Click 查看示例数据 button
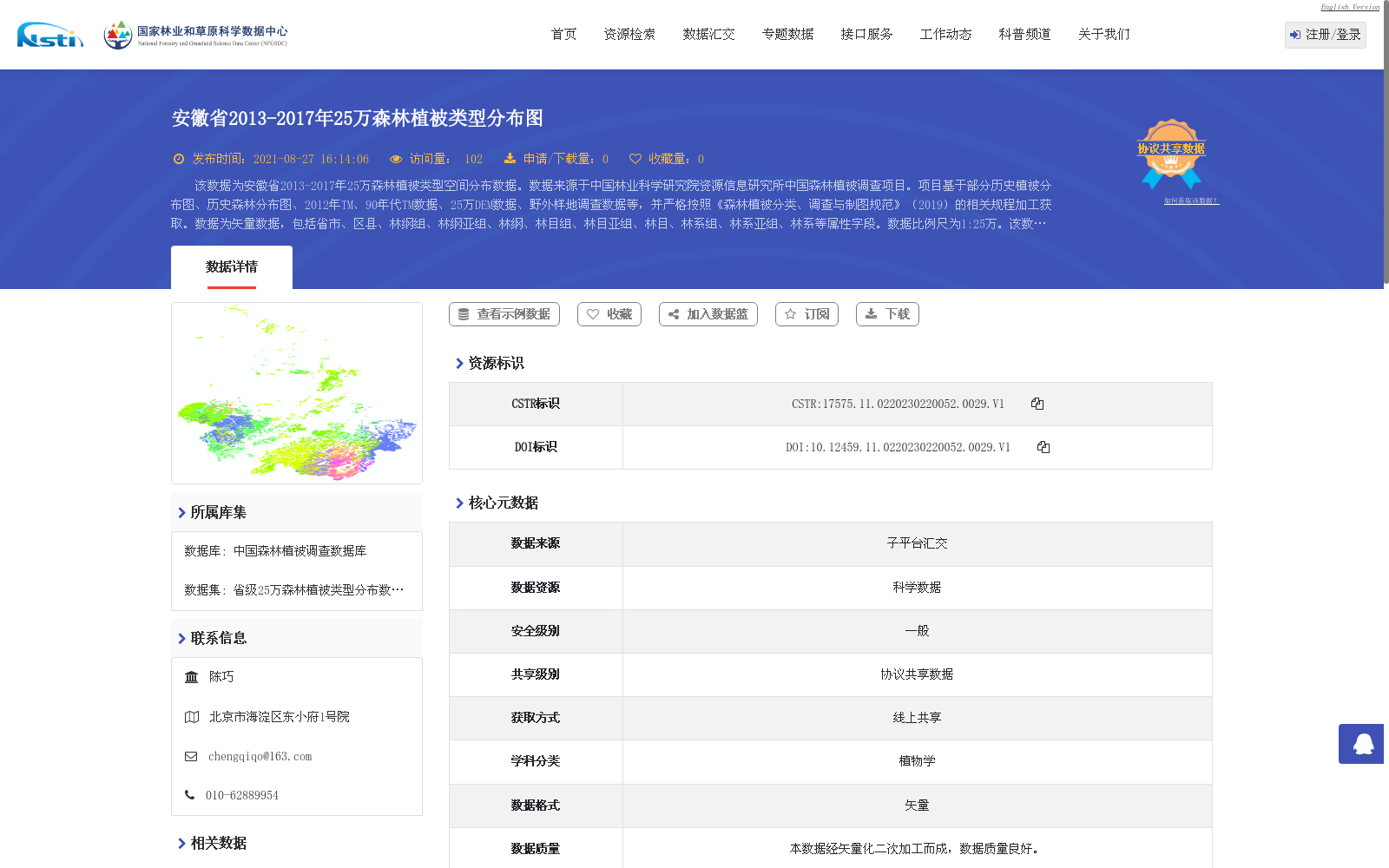The width and height of the screenshot is (1389, 868). [504, 314]
